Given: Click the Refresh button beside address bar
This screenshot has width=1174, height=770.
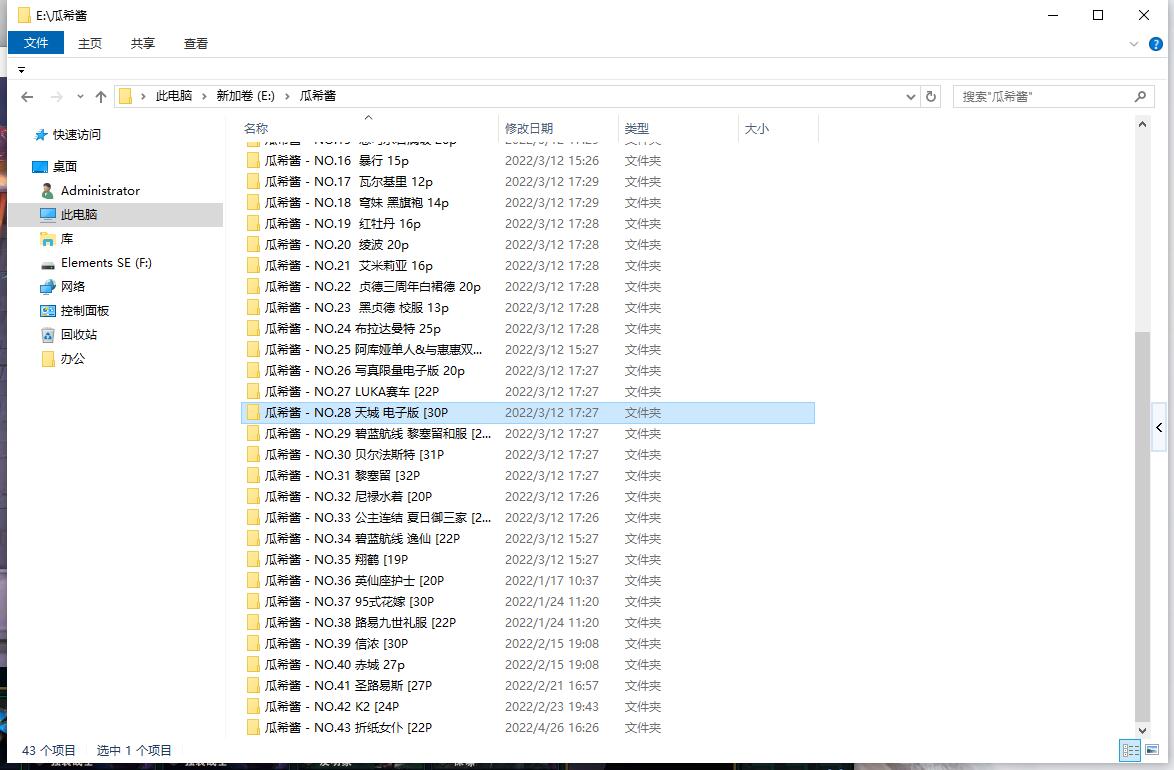Looking at the screenshot, I should pyautogui.click(x=931, y=97).
